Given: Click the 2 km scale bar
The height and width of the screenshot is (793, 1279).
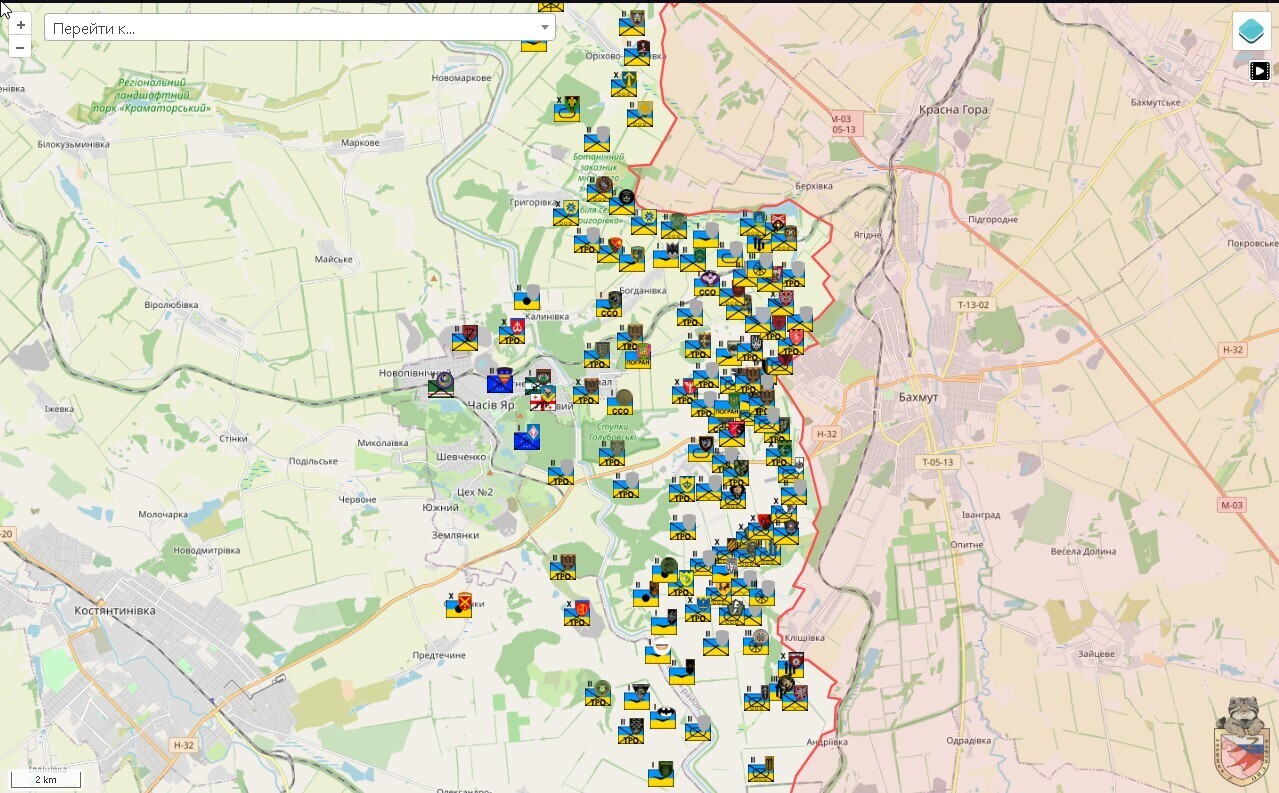Looking at the screenshot, I should tap(45, 779).
